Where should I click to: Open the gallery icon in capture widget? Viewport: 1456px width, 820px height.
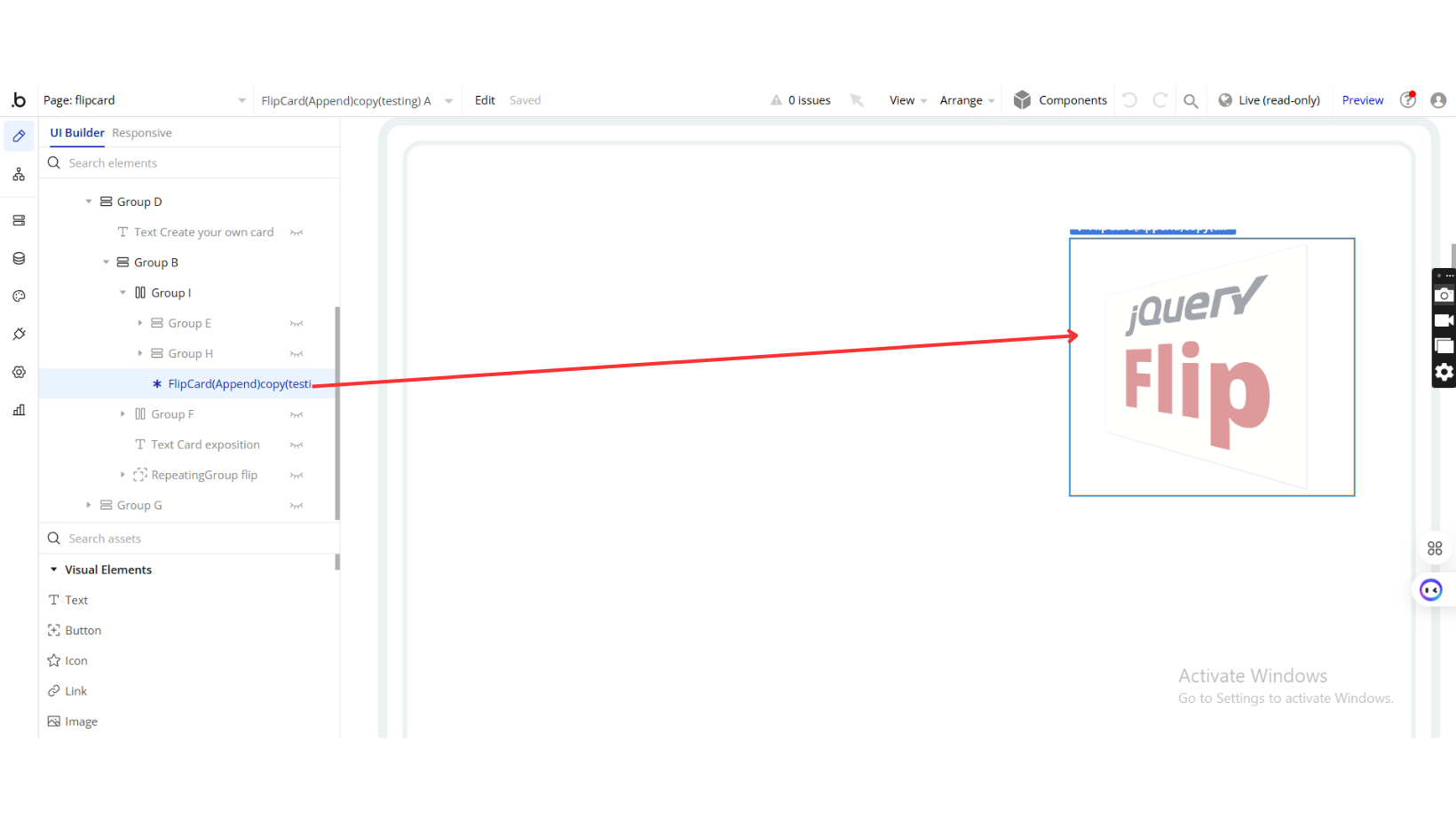[x=1444, y=346]
